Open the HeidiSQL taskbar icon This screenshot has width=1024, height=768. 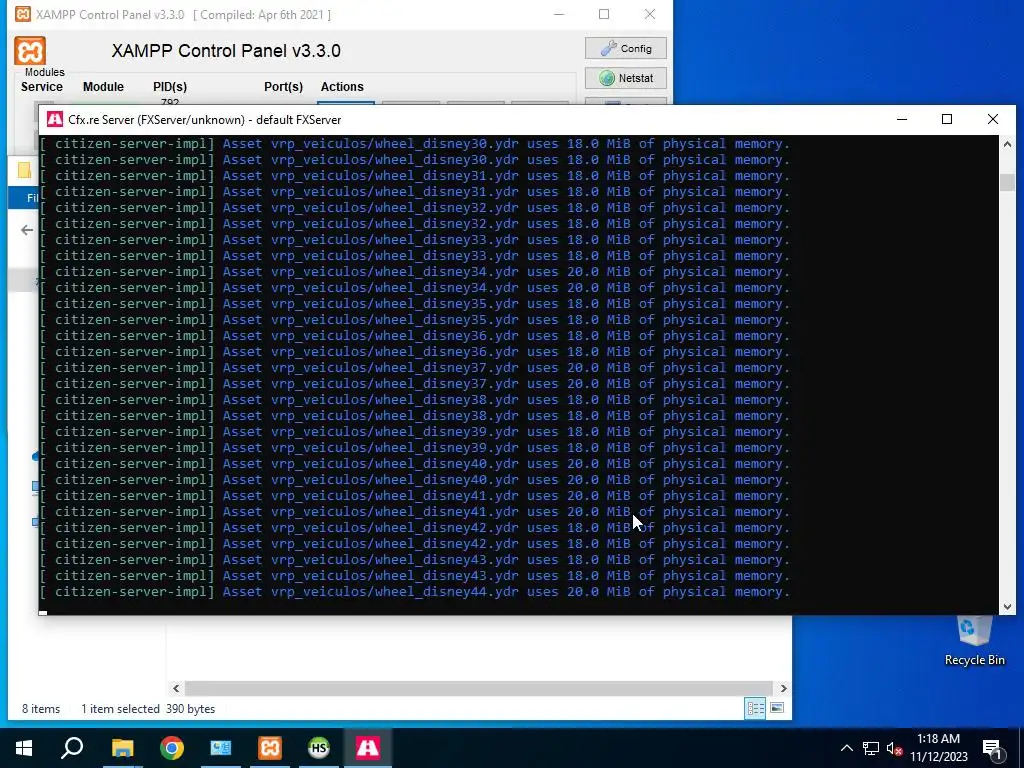pos(319,748)
